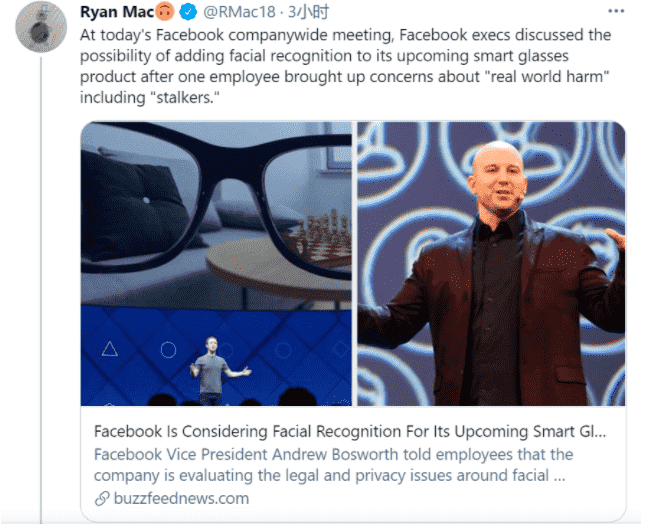Viewport: 652px width, 529px height.
Task: Click the link chain icon beside buzzfeednews.com
Action: click(x=102, y=498)
